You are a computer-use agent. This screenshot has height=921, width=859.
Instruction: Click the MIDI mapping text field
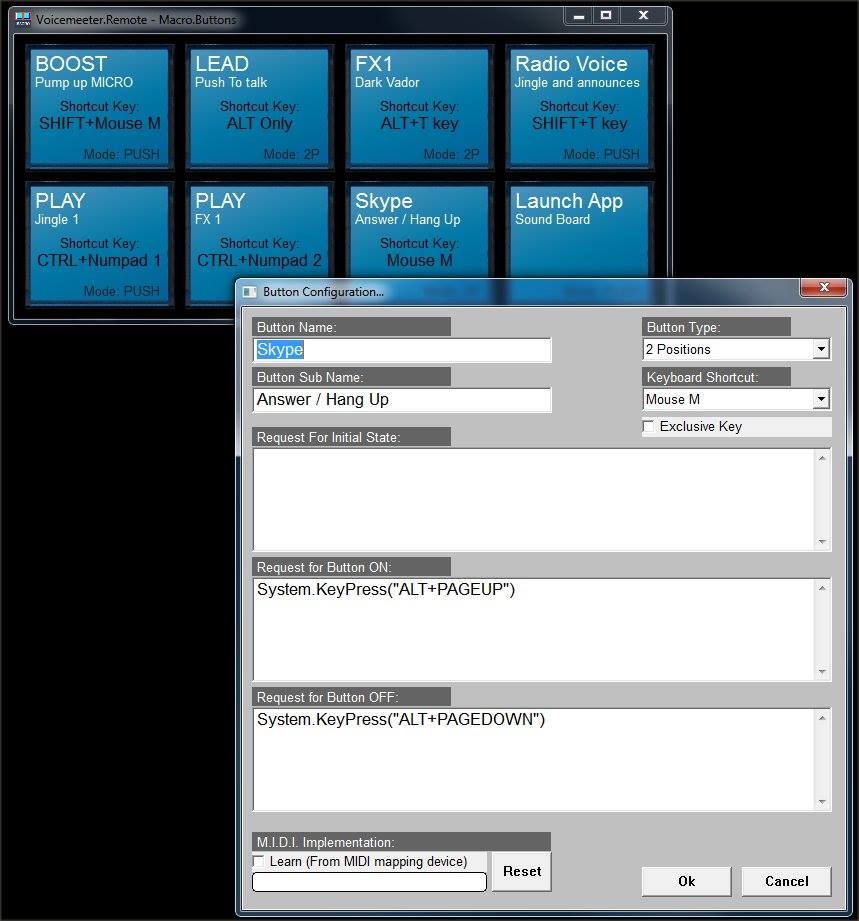(370, 882)
